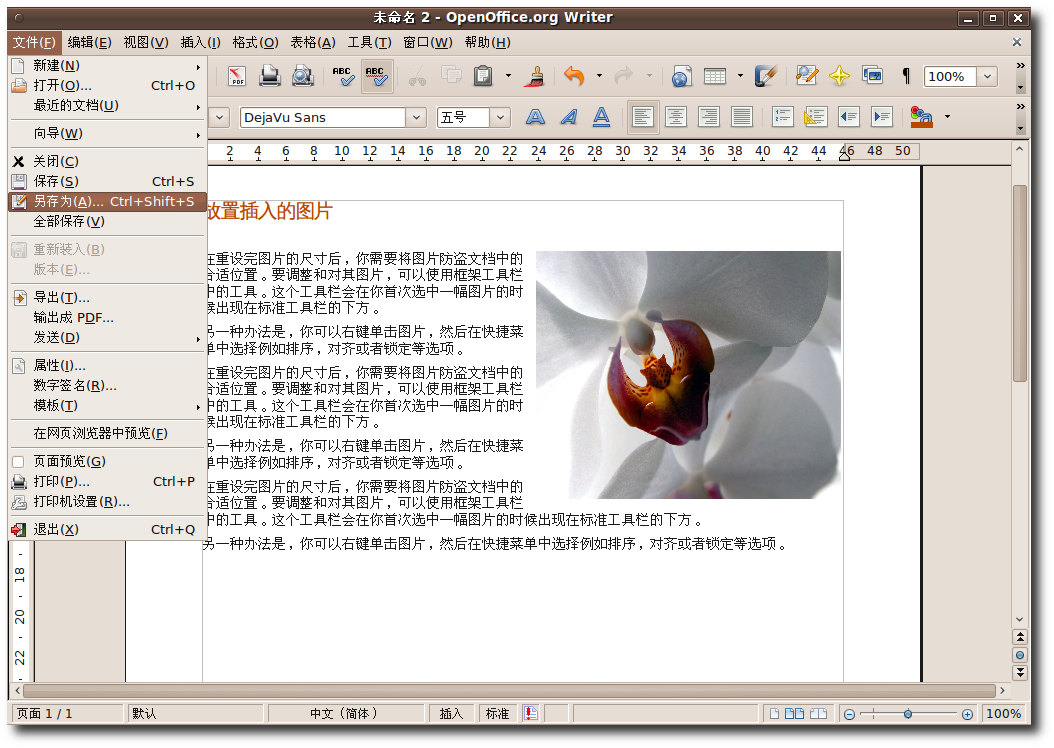Select 在网页浏览器中预览 menu entry
Screen dimensions: 1054x748
[x=108, y=433]
